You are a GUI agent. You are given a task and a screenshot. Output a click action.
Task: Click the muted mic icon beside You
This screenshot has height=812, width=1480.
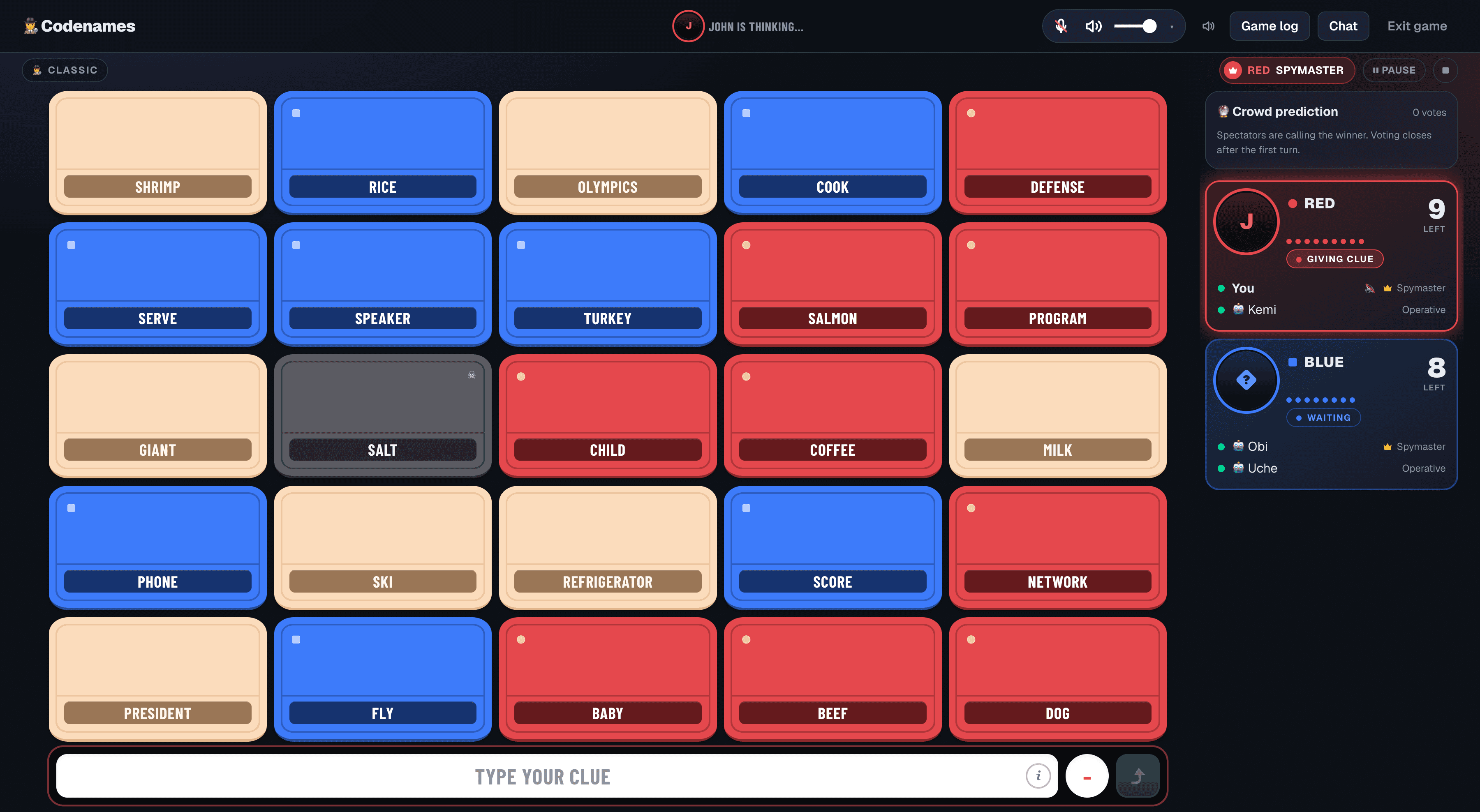(1370, 288)
